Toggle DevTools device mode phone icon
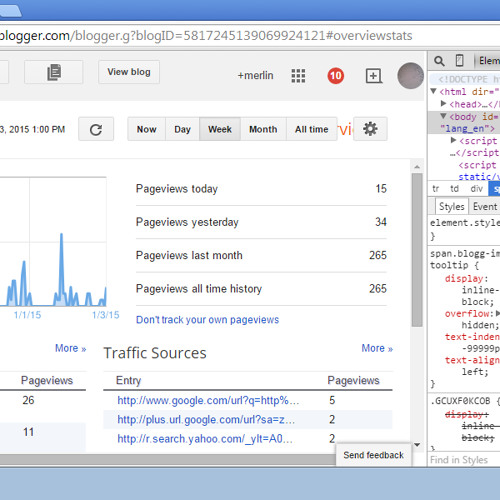Screen dimensions: 500x500 459,61
